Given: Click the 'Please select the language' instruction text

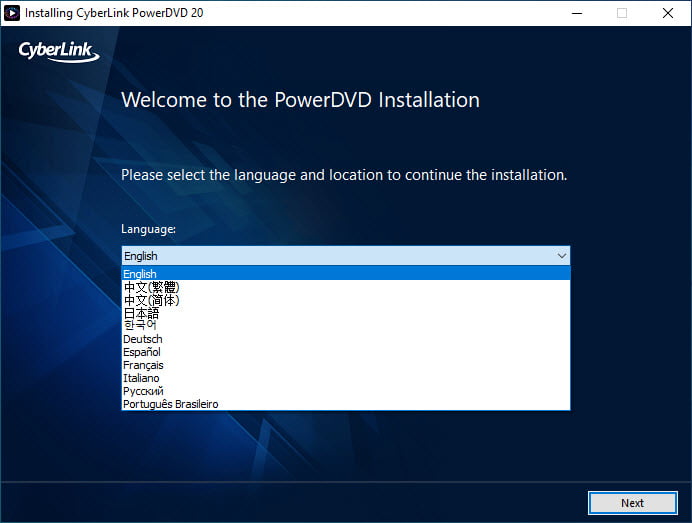Looking at the screenshot, I should click(344, 175).
